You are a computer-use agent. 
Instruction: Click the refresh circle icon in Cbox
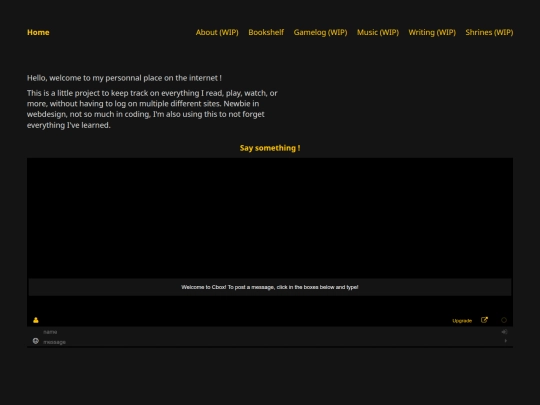[x=504, y=320]
